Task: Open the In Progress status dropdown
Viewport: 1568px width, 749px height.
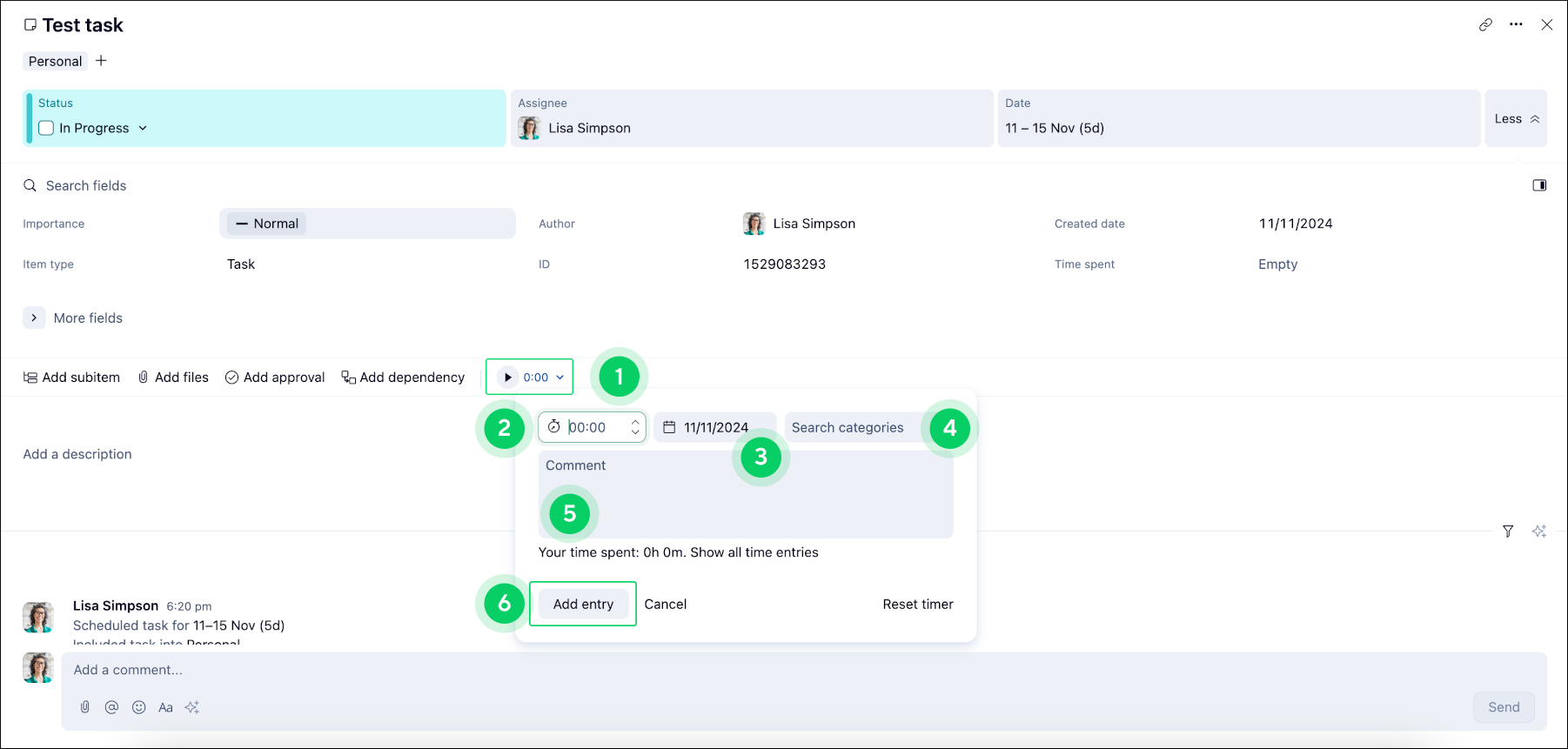Action: tap(143, 128)
